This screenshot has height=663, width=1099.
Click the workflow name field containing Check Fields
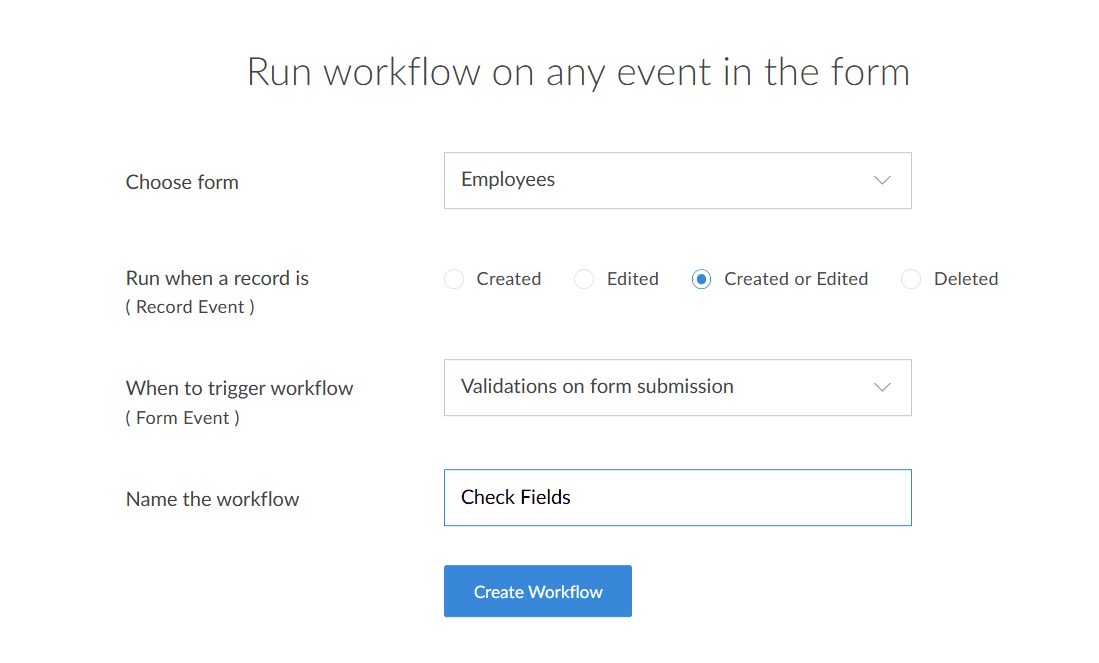[677, 498]
